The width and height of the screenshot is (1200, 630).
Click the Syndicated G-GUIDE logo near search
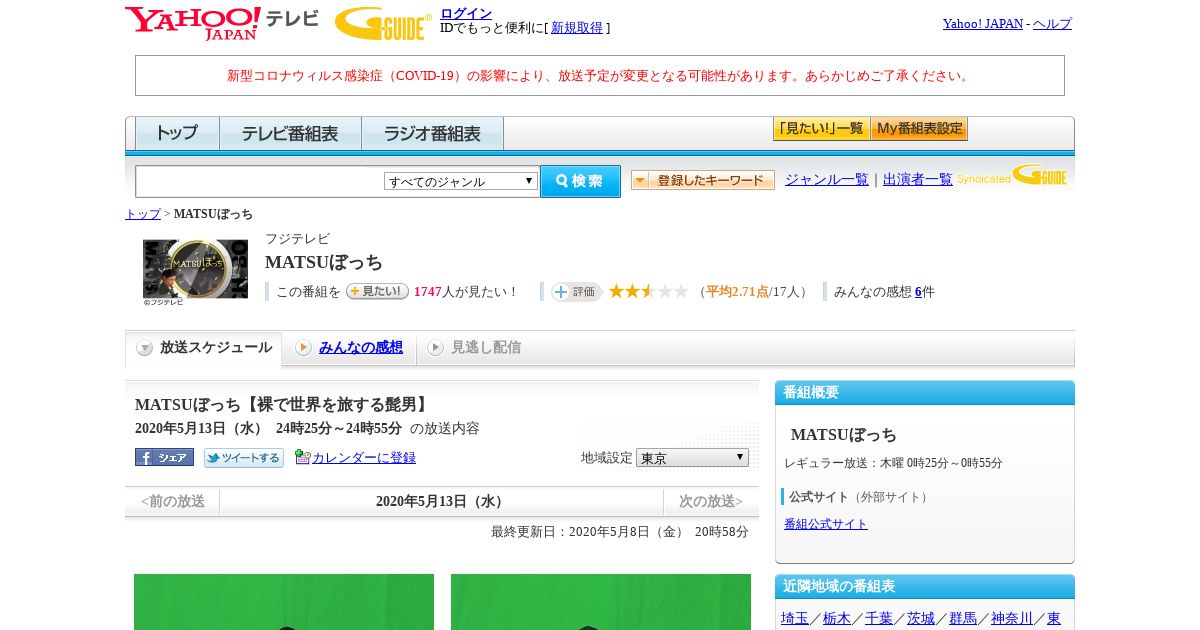pos(1011,176)
